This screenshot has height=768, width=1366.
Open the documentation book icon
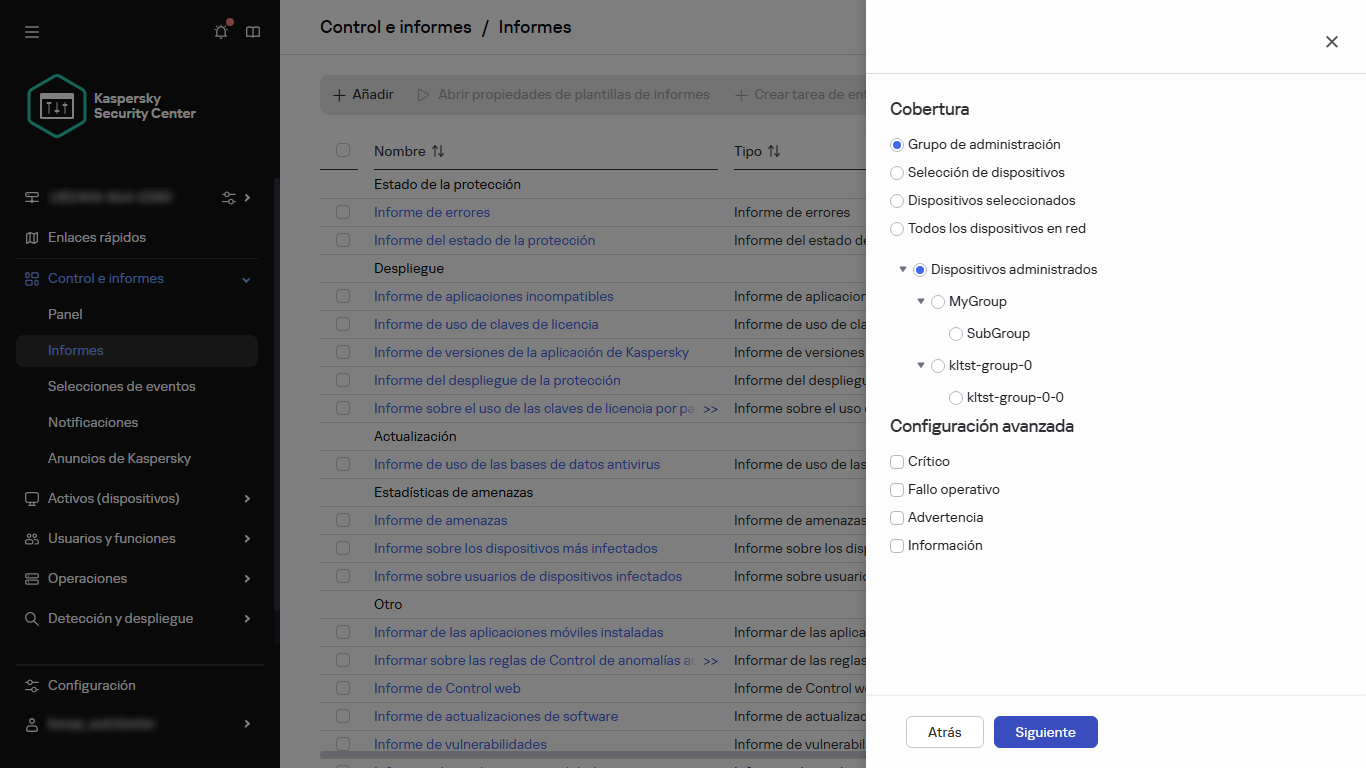click(x=253, y=32)
